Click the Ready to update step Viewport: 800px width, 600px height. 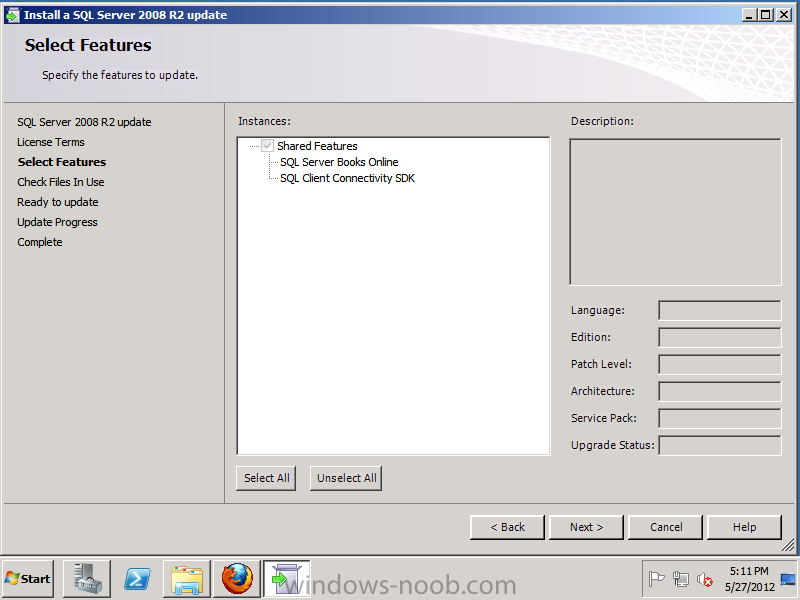coord(58,202)
